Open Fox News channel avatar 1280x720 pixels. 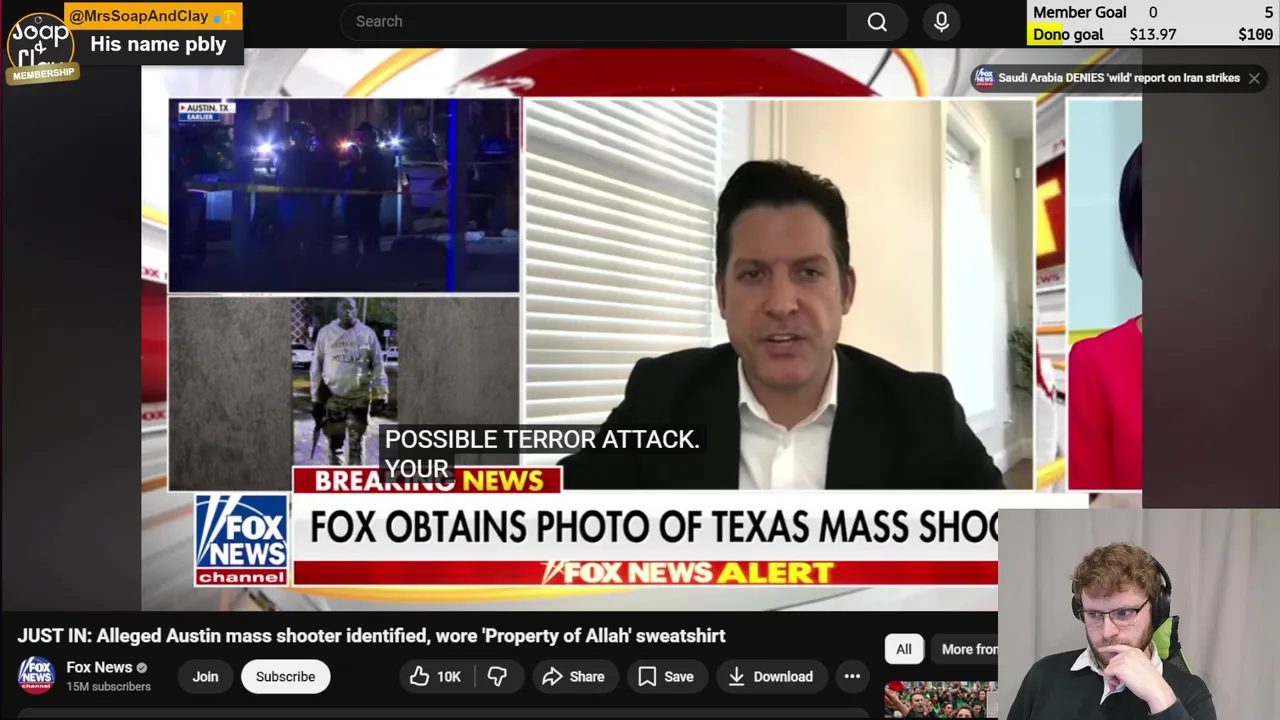click(36, 676)
